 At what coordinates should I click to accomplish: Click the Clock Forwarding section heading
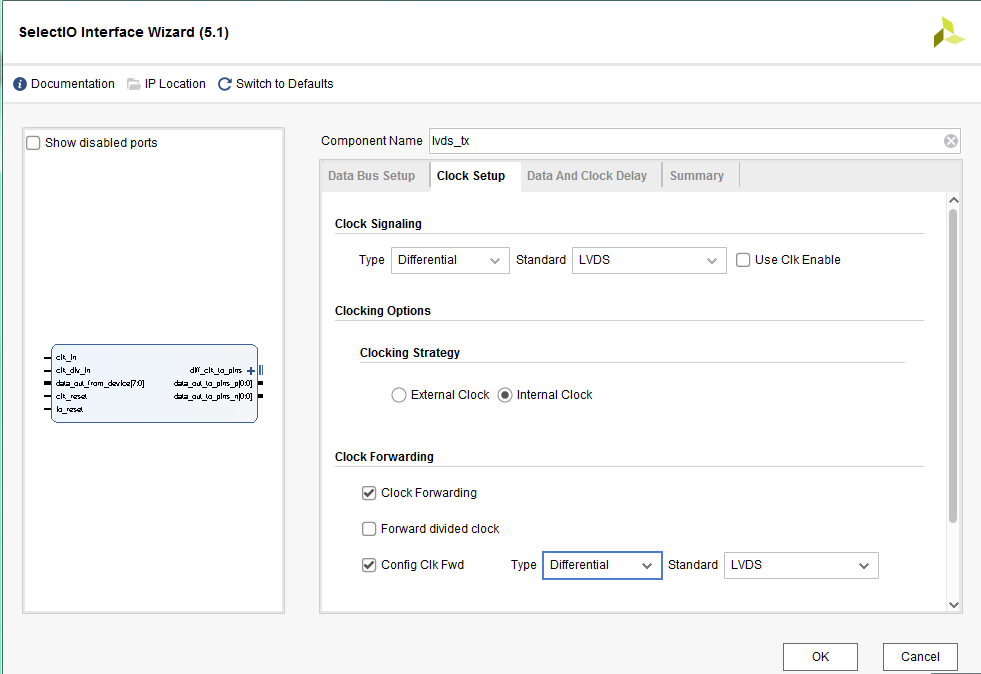tap(384, 457)
